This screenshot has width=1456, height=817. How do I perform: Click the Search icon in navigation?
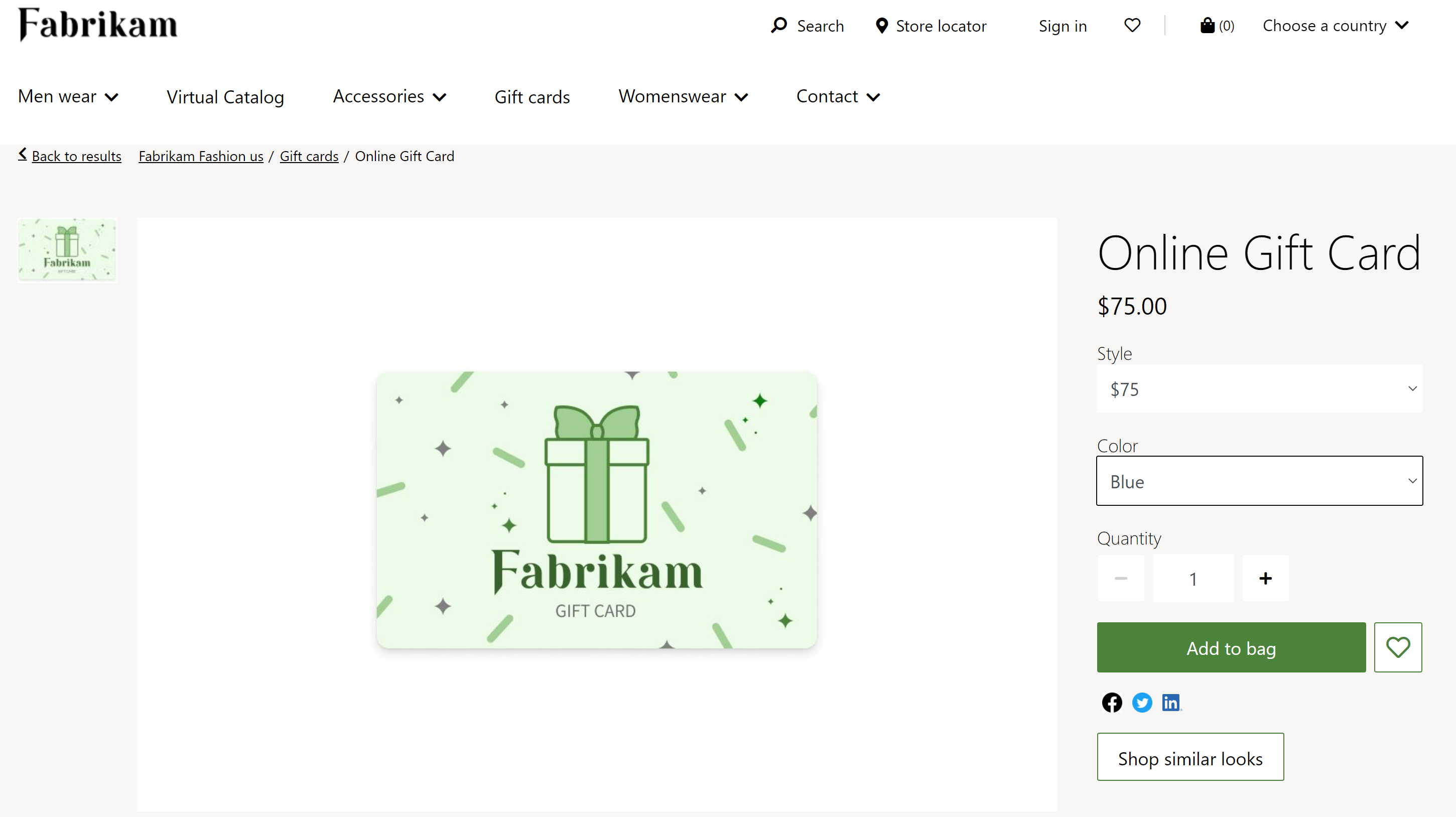click(x=779, y=25)
